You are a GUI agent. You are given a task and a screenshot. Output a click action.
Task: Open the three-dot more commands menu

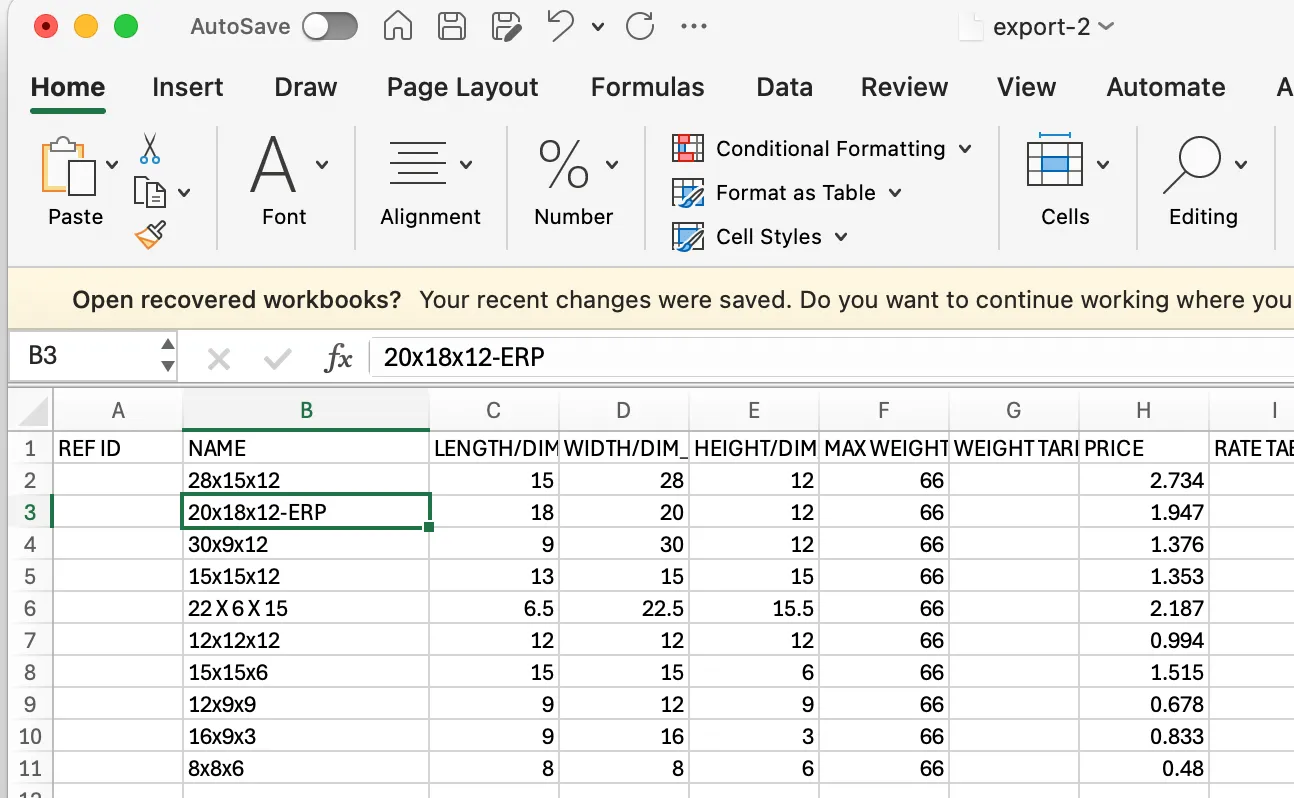point(693,27)
